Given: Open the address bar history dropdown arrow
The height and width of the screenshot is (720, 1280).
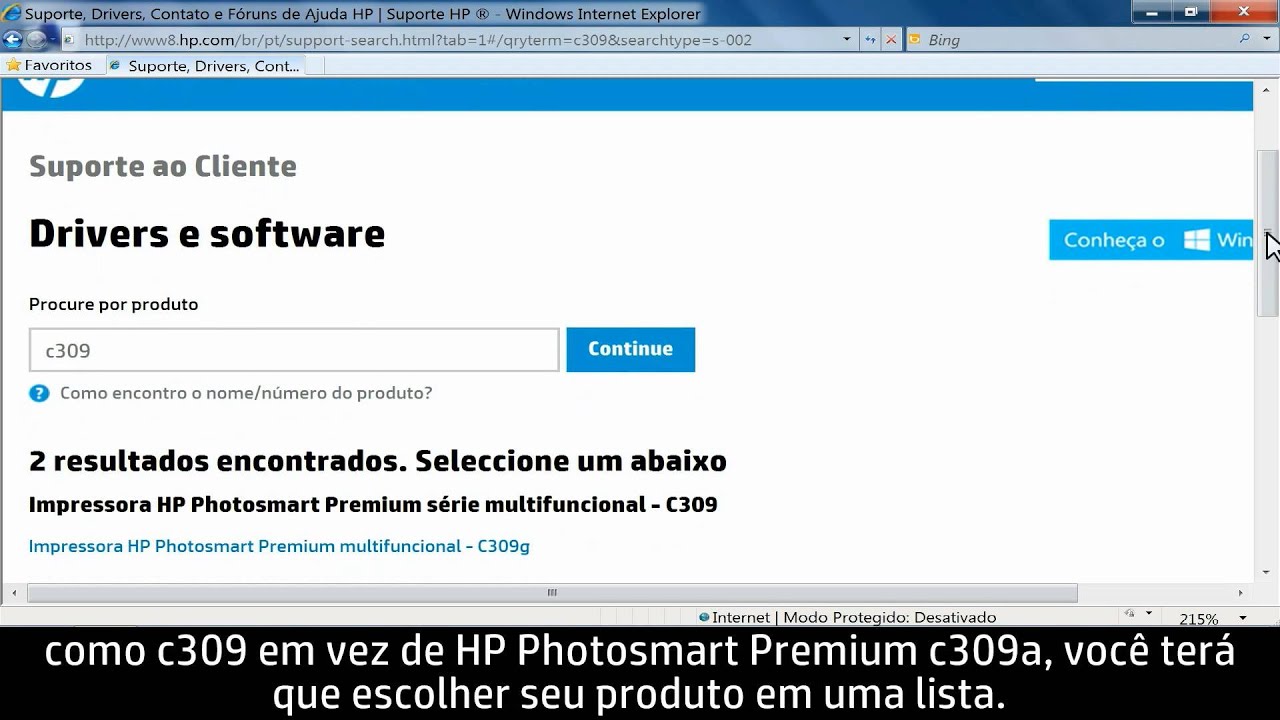Looking at the screenshot, I should tap(847, 40).
